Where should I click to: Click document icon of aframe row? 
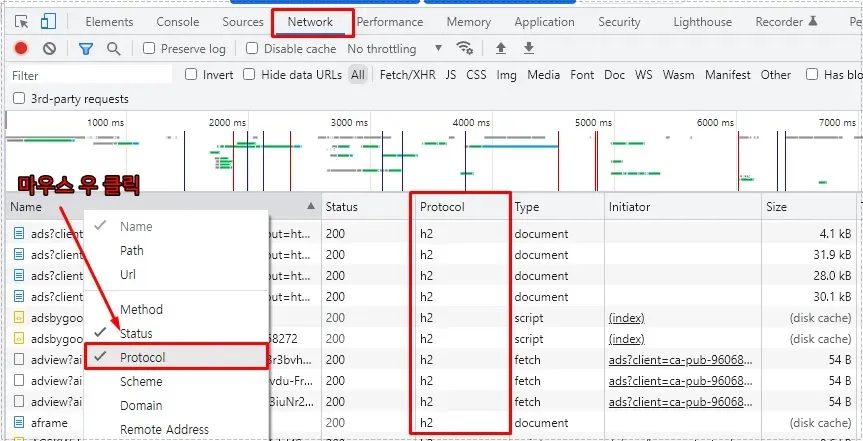[x=19, y=423]
